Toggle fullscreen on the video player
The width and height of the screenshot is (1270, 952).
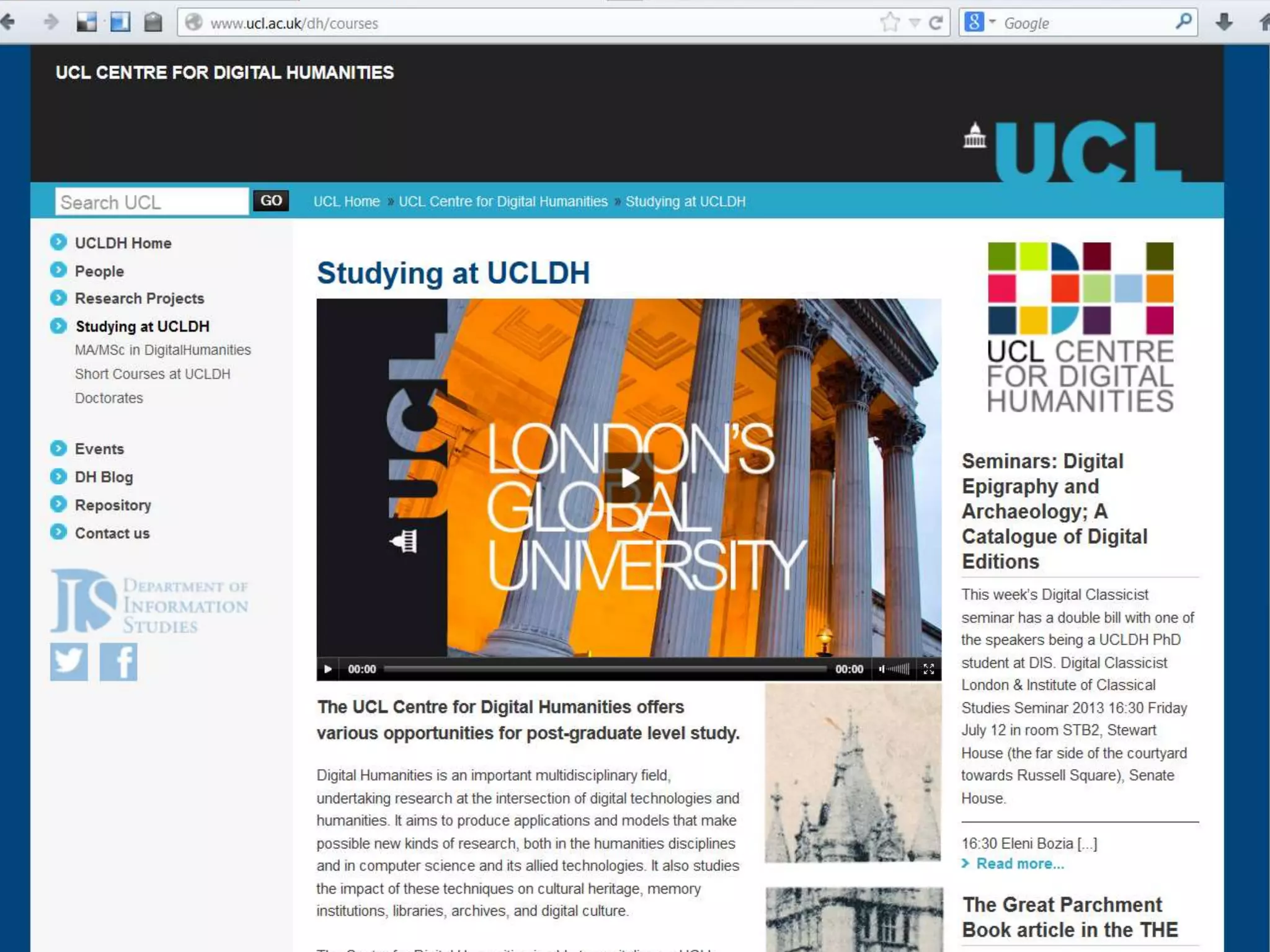(x=928, y=669)
